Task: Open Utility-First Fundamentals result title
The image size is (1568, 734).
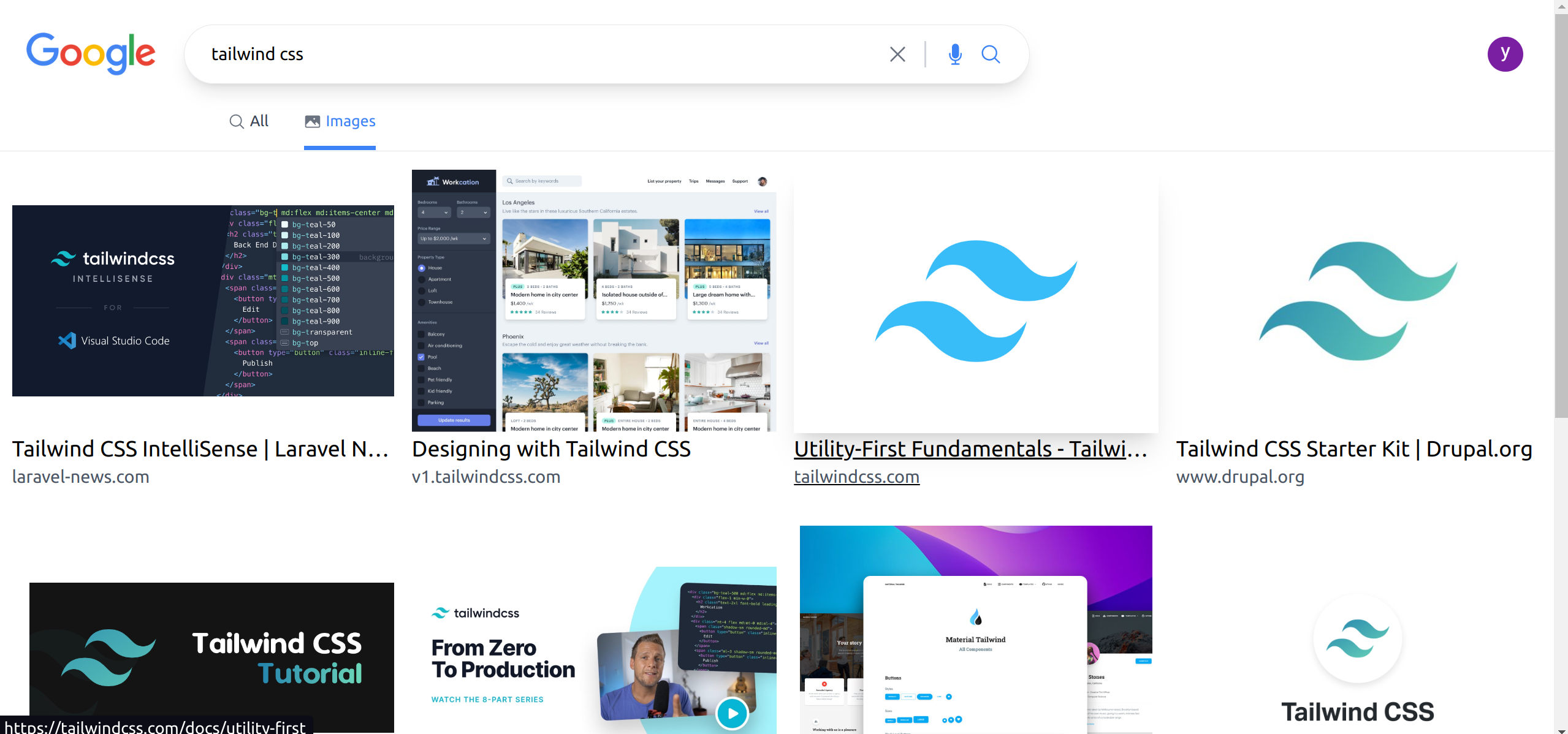Action: (970, 449)
